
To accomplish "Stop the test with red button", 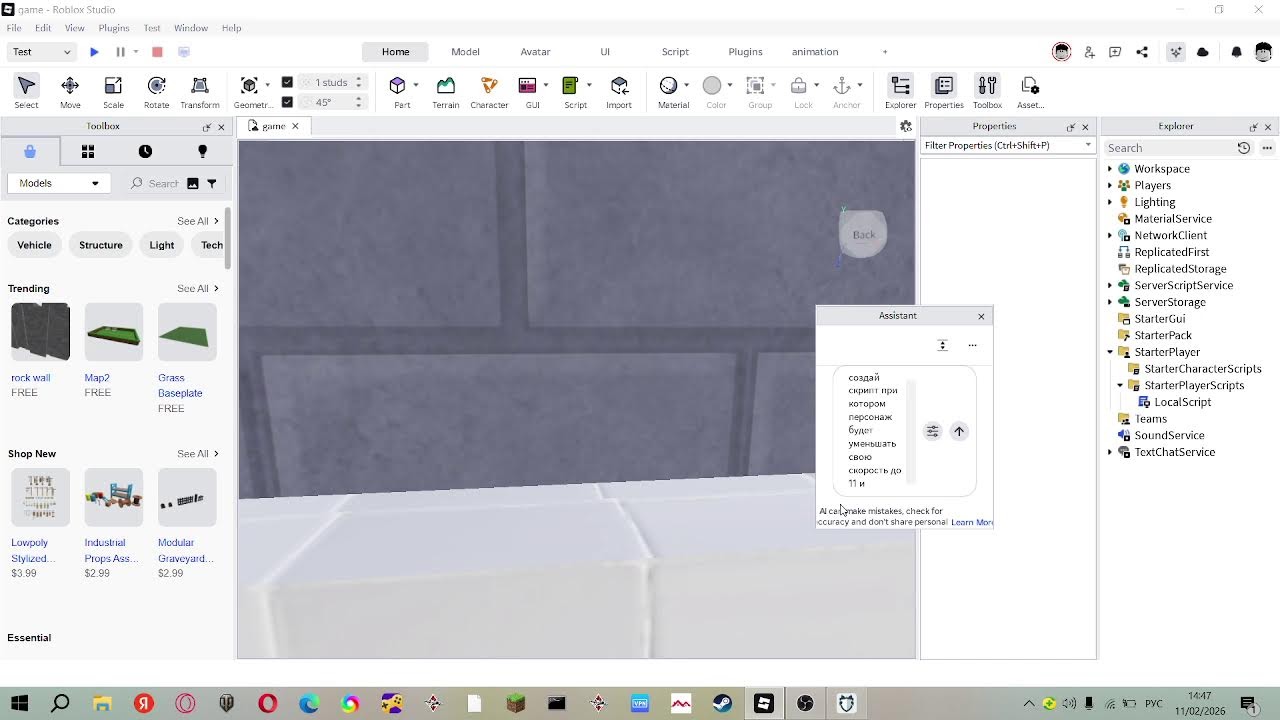I will (157, 52).
